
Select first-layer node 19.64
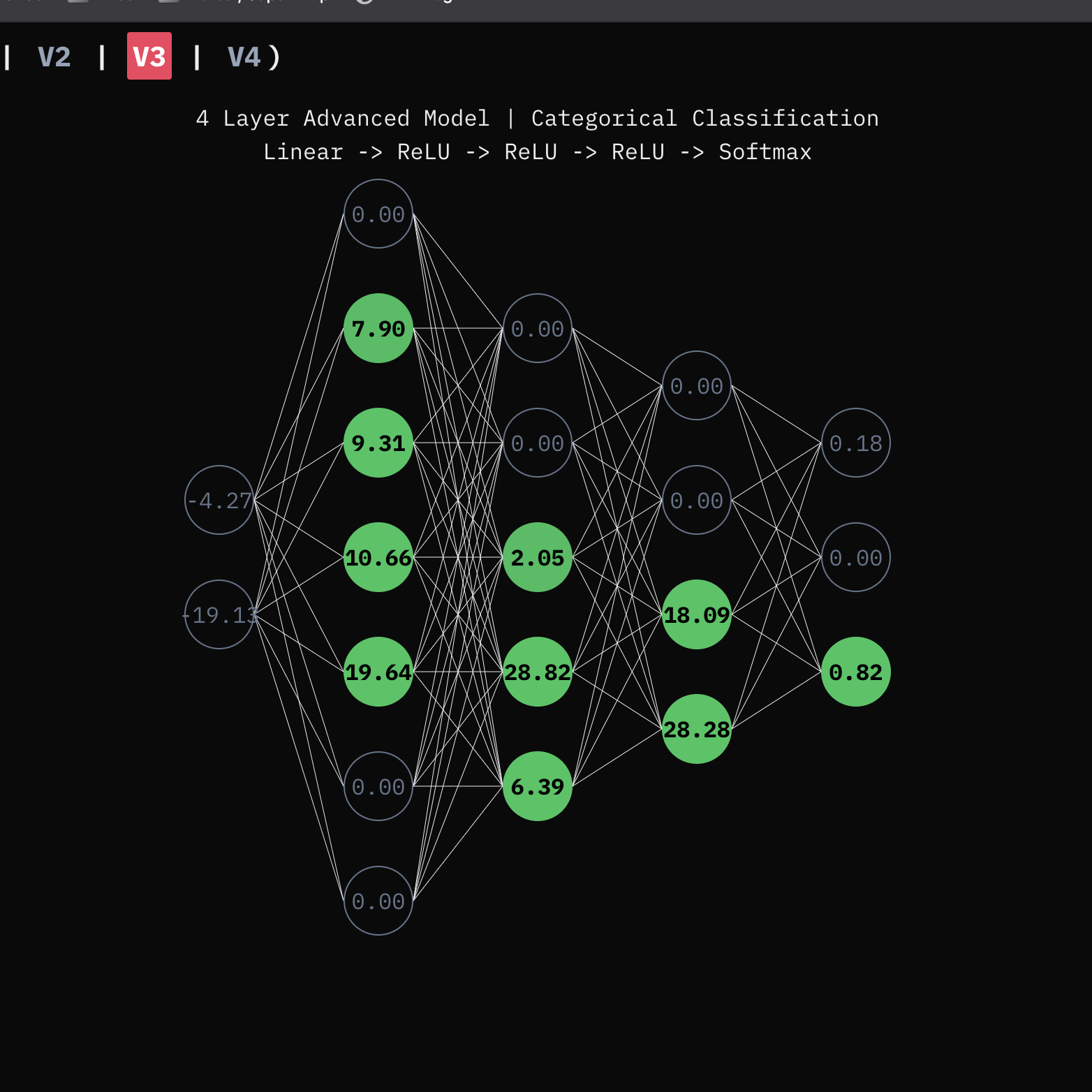coord(378,672)
